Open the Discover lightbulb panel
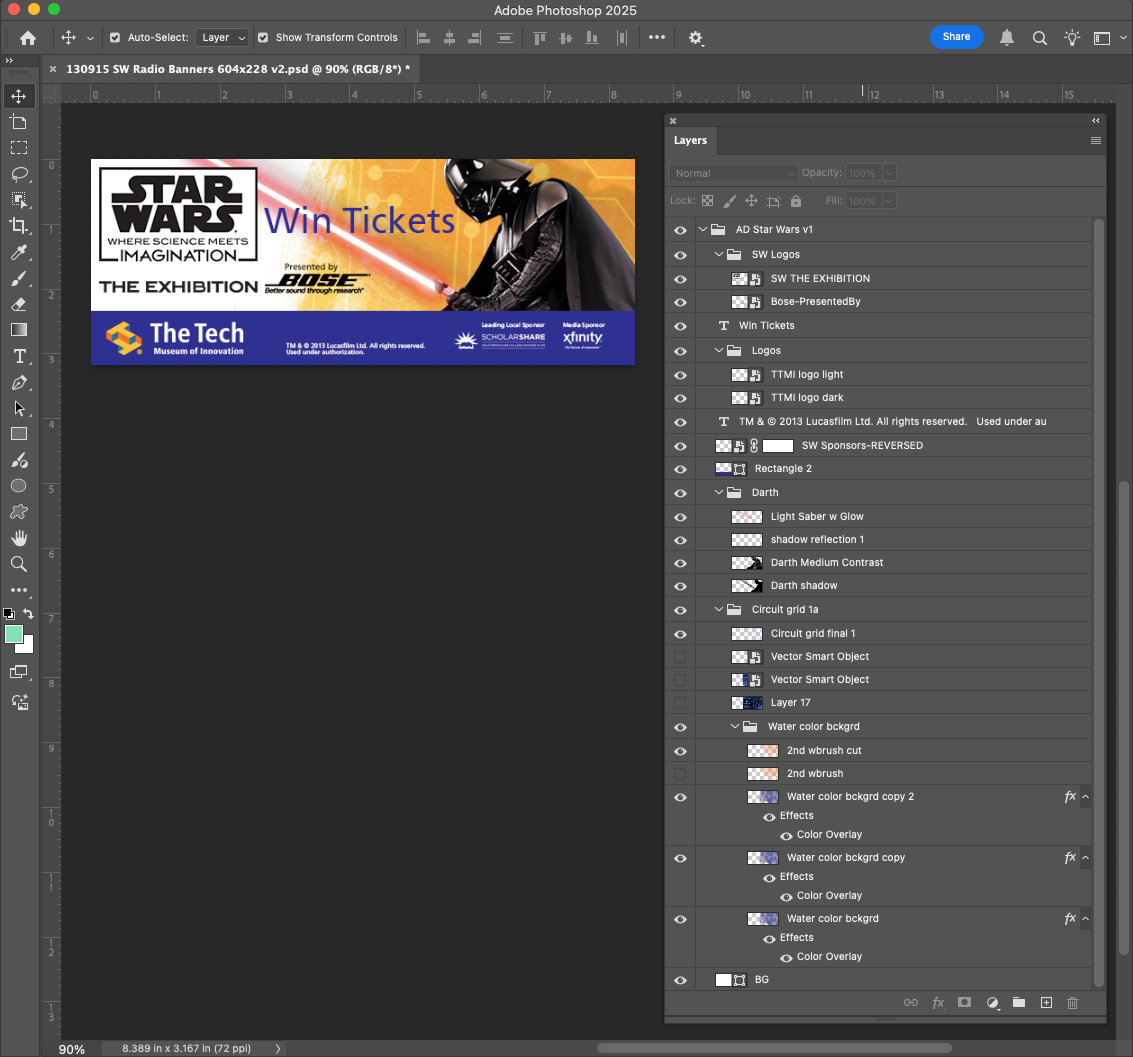Image resolution: width=1133 pixels, height=1057 pixels. (x=1072, y=38)
